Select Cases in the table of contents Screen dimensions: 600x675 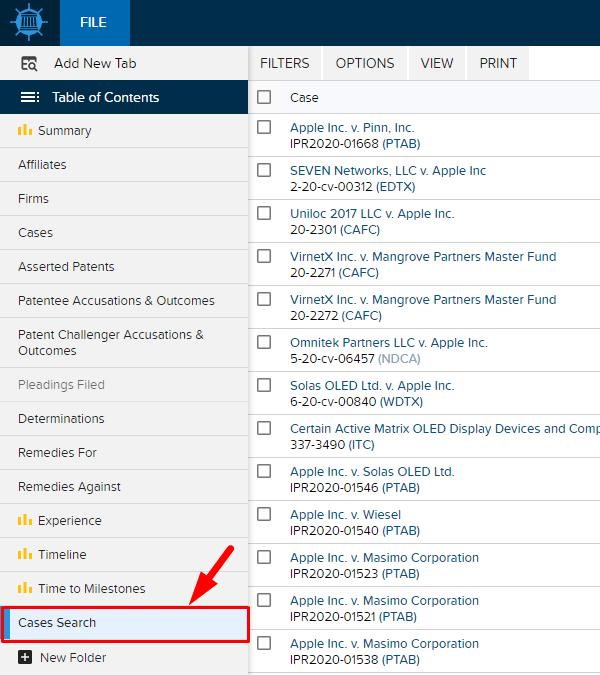click(x=124, y=232)
